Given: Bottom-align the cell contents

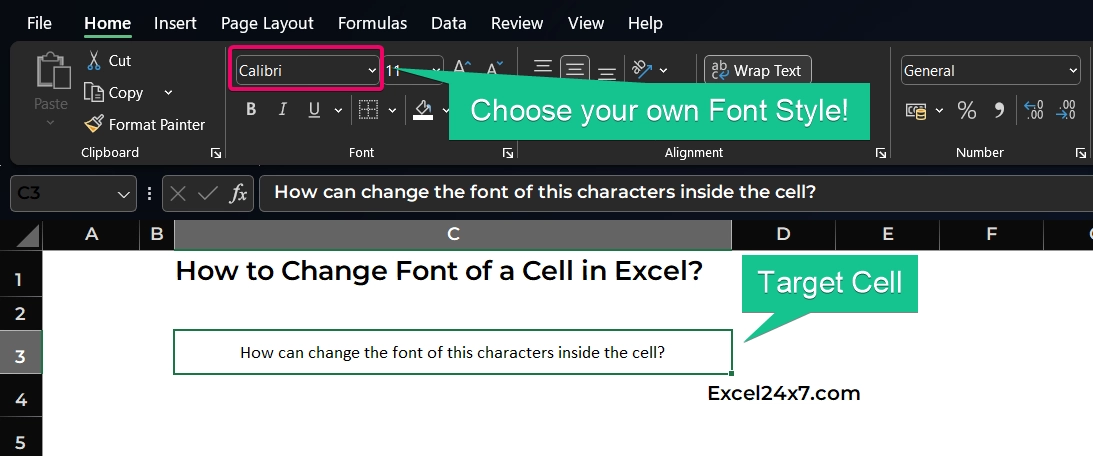Looking at the screenshot, I should pyautogui.click(x=607, y=72).
